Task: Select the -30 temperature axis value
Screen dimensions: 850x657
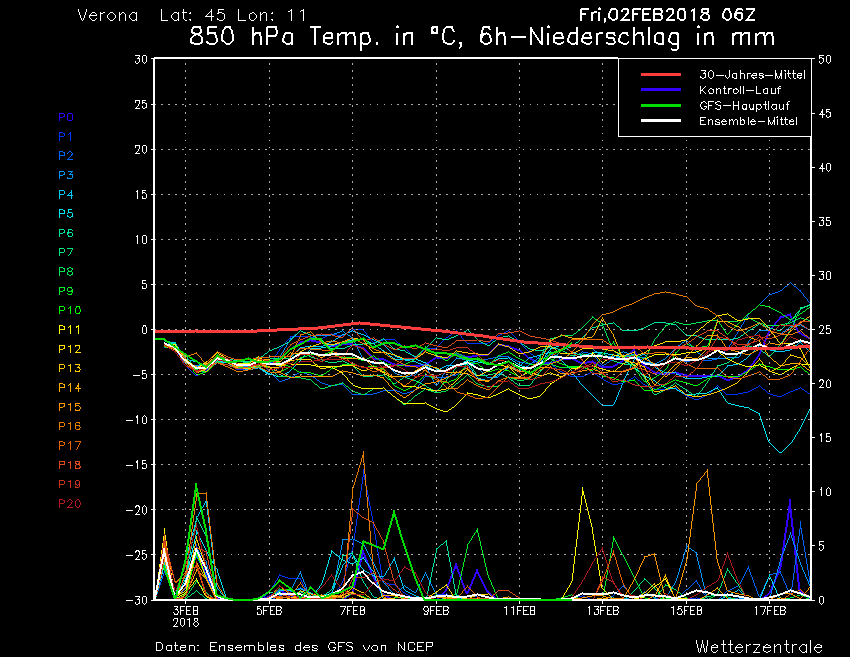Action: click(x=135, y=600)
